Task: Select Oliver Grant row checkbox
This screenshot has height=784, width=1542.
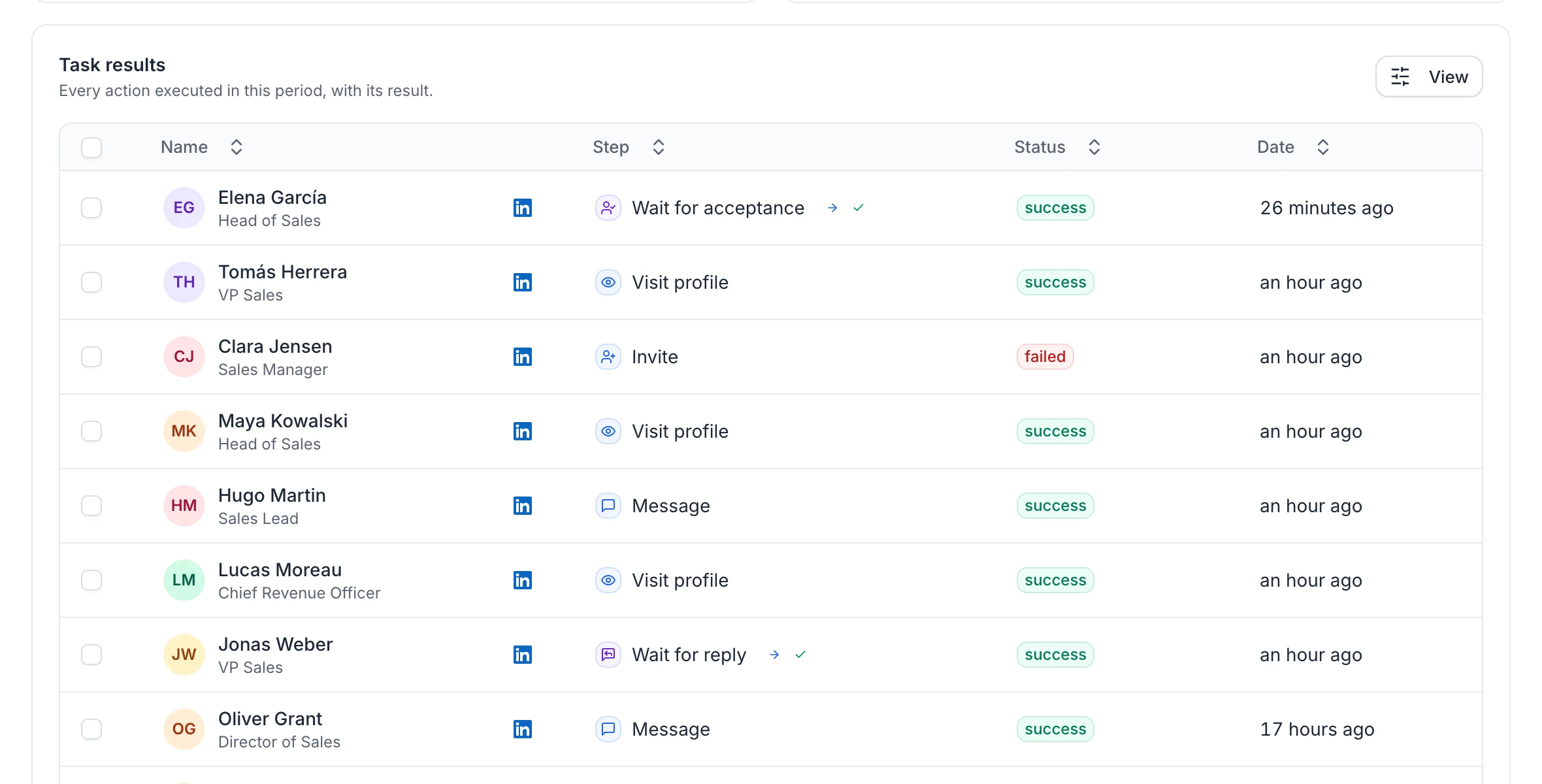Action: (91, 729)
